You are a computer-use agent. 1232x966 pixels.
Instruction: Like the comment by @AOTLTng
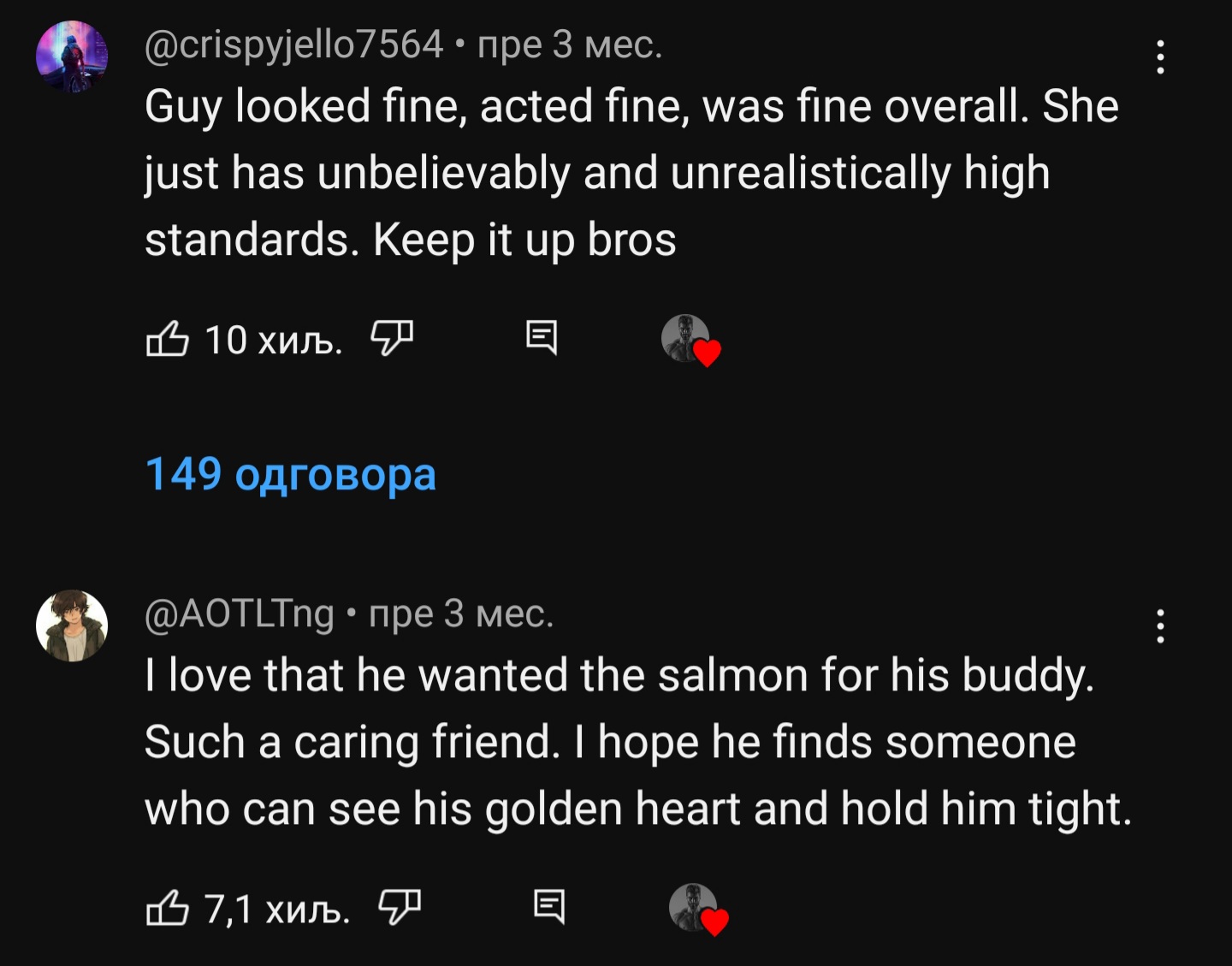click(x=167, y=908)
